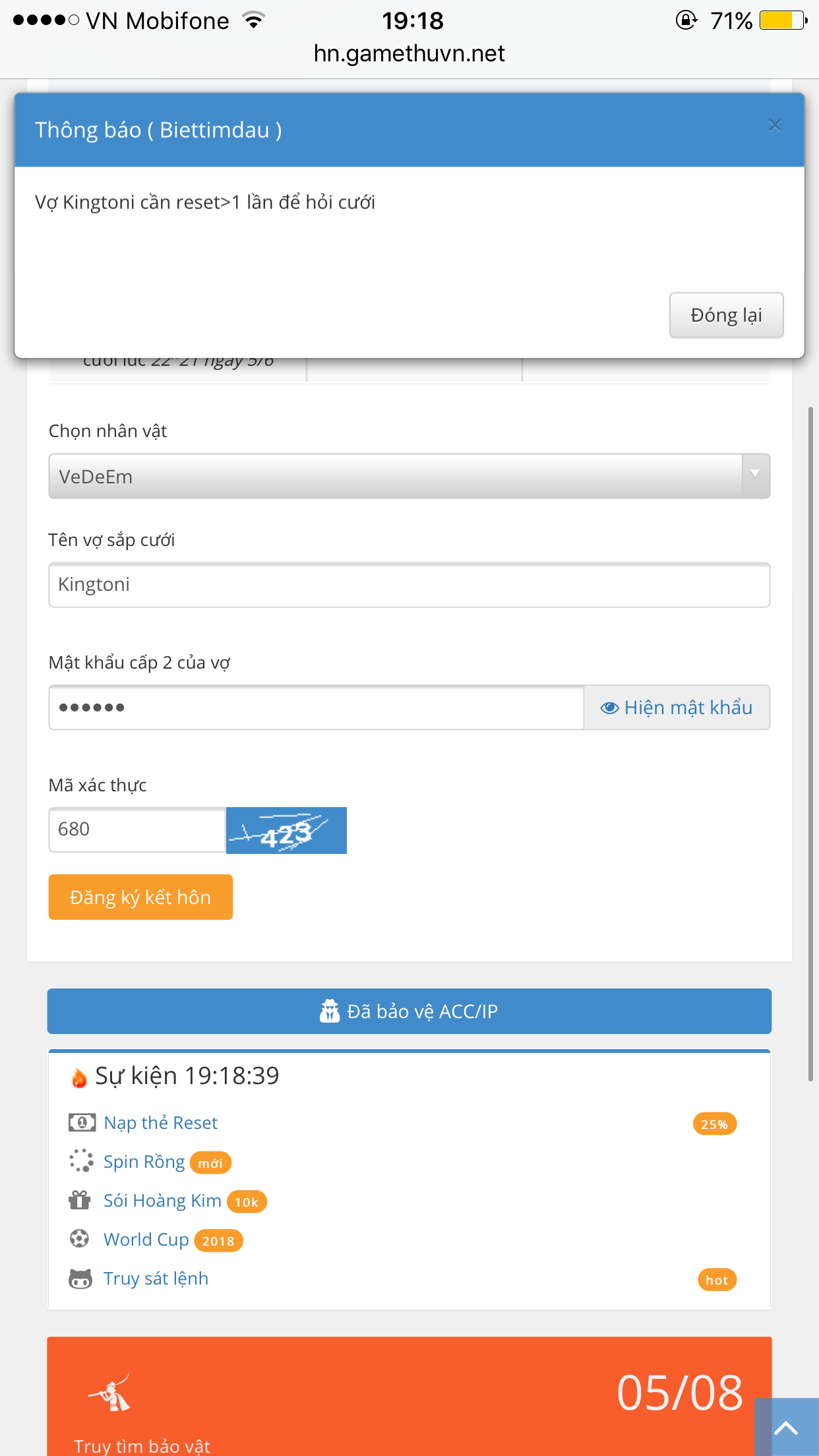This screenshot has height=1456, width=819.
Task: Open the Spin Rồng event link
Action: tap(144, 1162)
